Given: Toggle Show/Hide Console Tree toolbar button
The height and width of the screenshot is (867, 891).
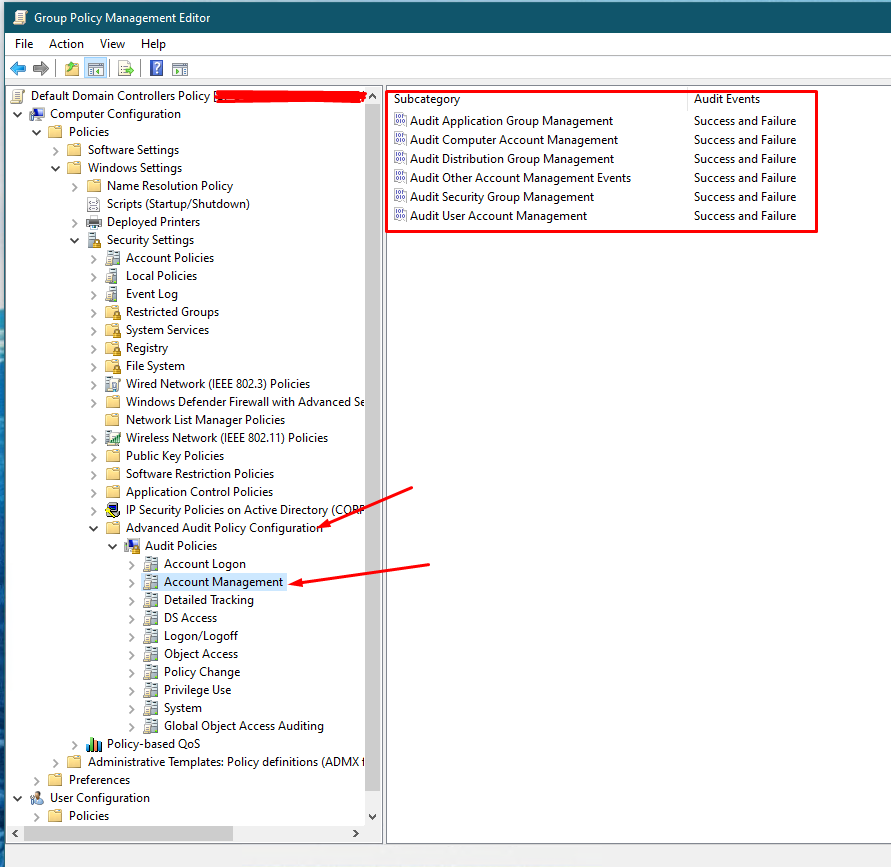Looking at the screenshot, I should tap(96, 69).
